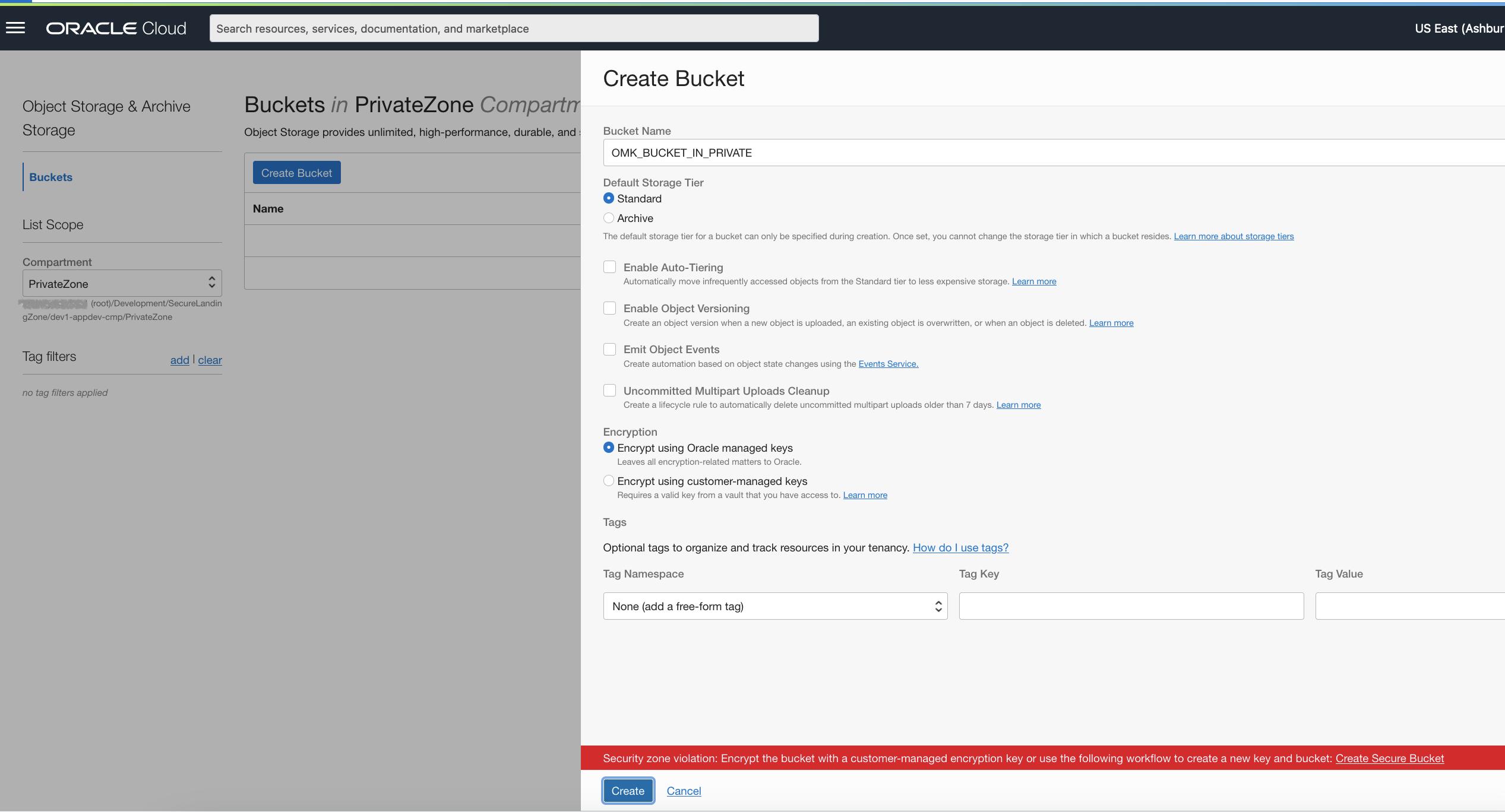Add a tag filter

click(179, 360)
